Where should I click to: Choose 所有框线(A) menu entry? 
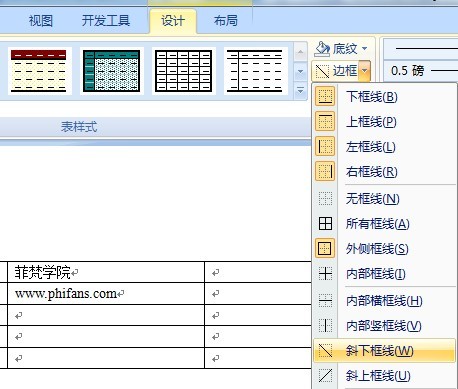pyautogui.click(x=385, y=223)
